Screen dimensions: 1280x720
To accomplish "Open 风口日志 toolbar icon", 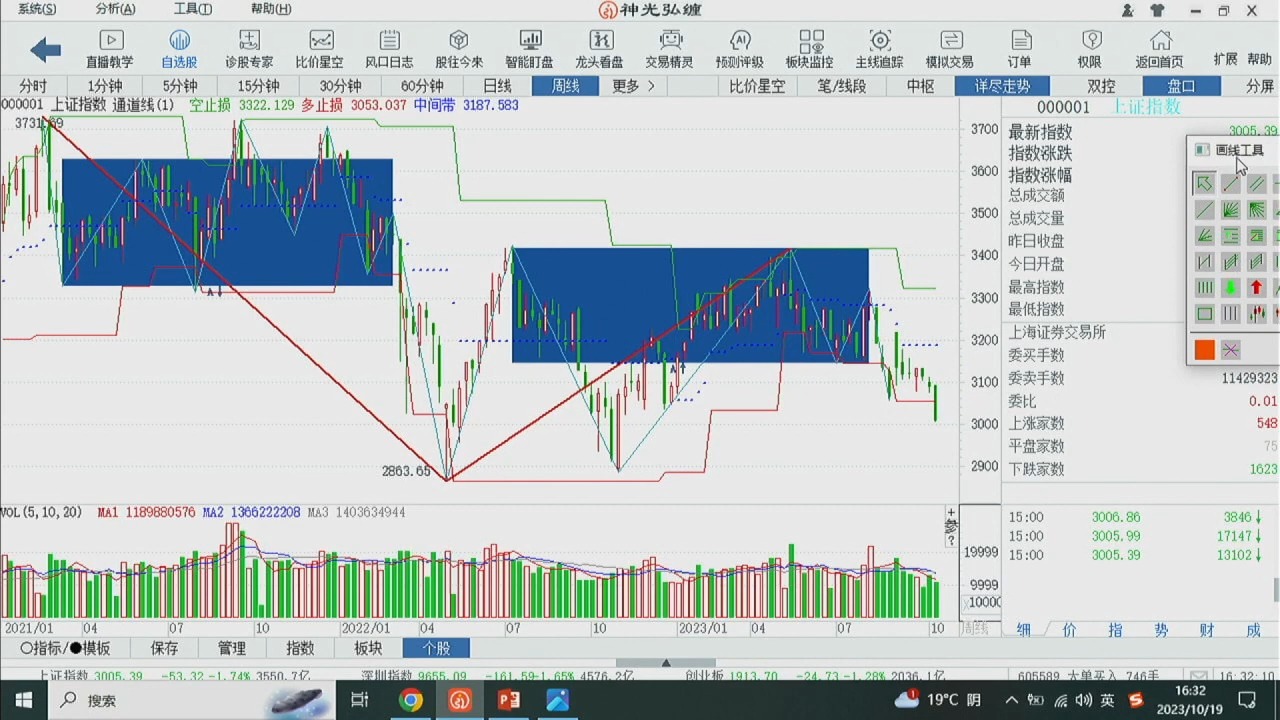I will point(389,49).
